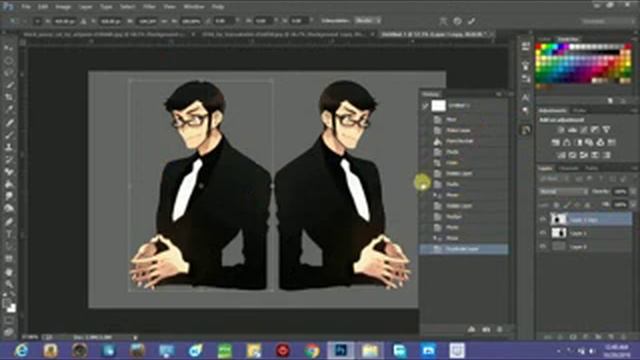Cancel the transform in the options bar
The width and height of the screenshot is (640, 360).
457,21
